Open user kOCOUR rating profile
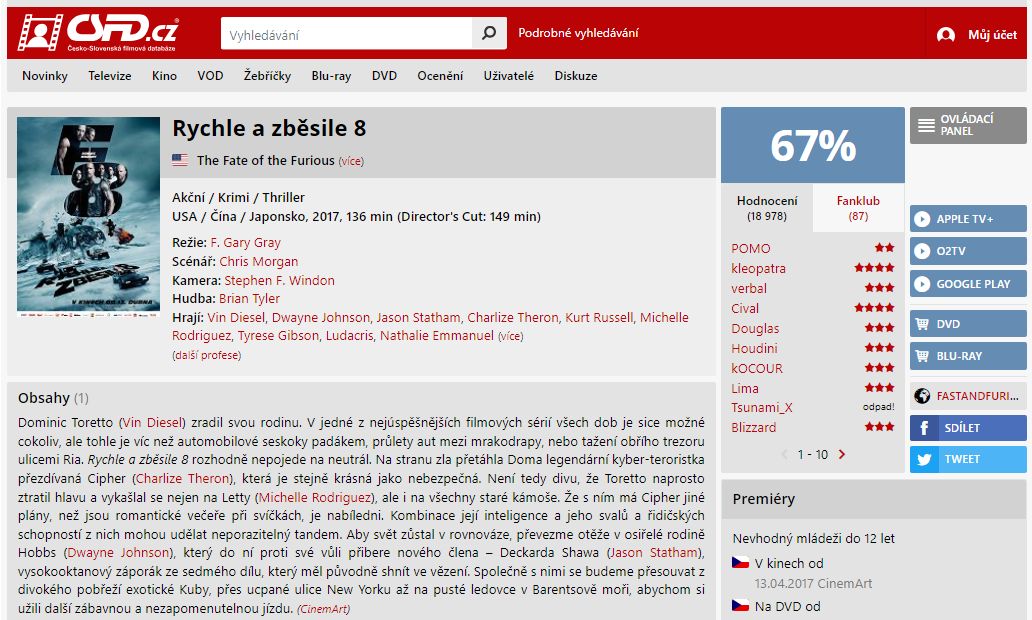Viewport: 1032px width, 620px height. click(757, 368)
